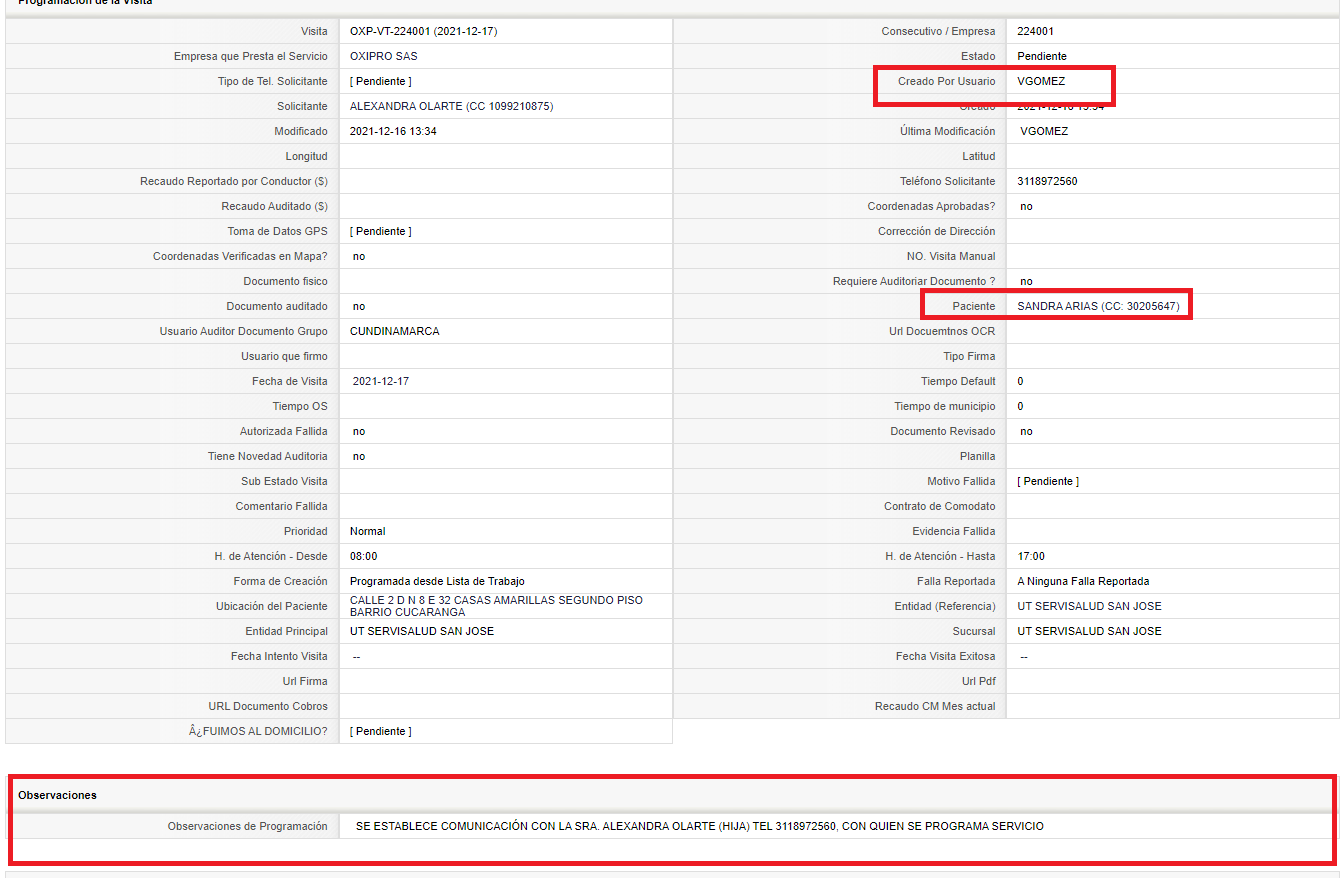Click the OXIPRO SAS company value
Viewport: 1343px width, 878px height.
click(384, 56)
